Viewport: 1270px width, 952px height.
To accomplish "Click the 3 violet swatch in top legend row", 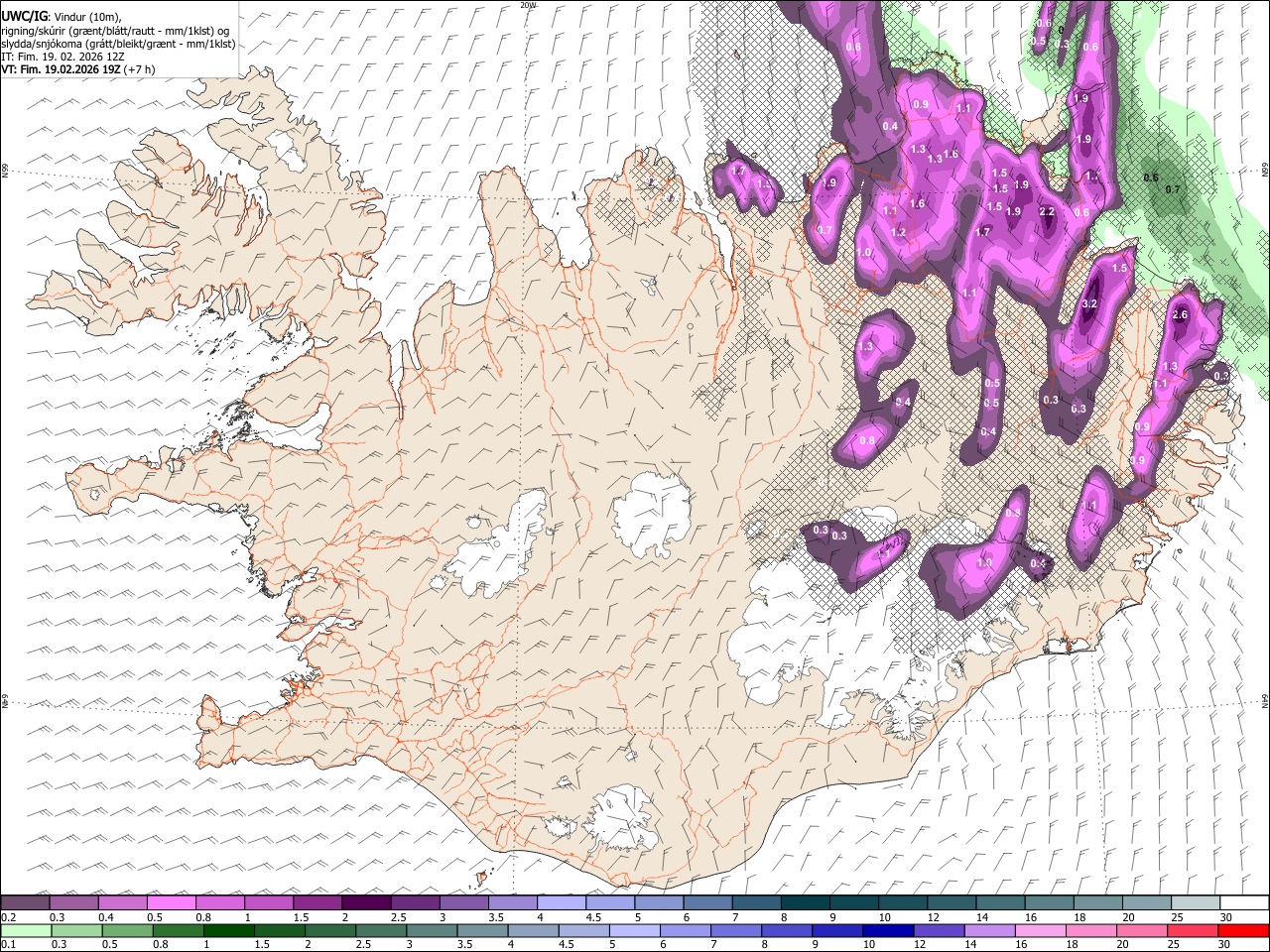I will click(x=463, y=902).
